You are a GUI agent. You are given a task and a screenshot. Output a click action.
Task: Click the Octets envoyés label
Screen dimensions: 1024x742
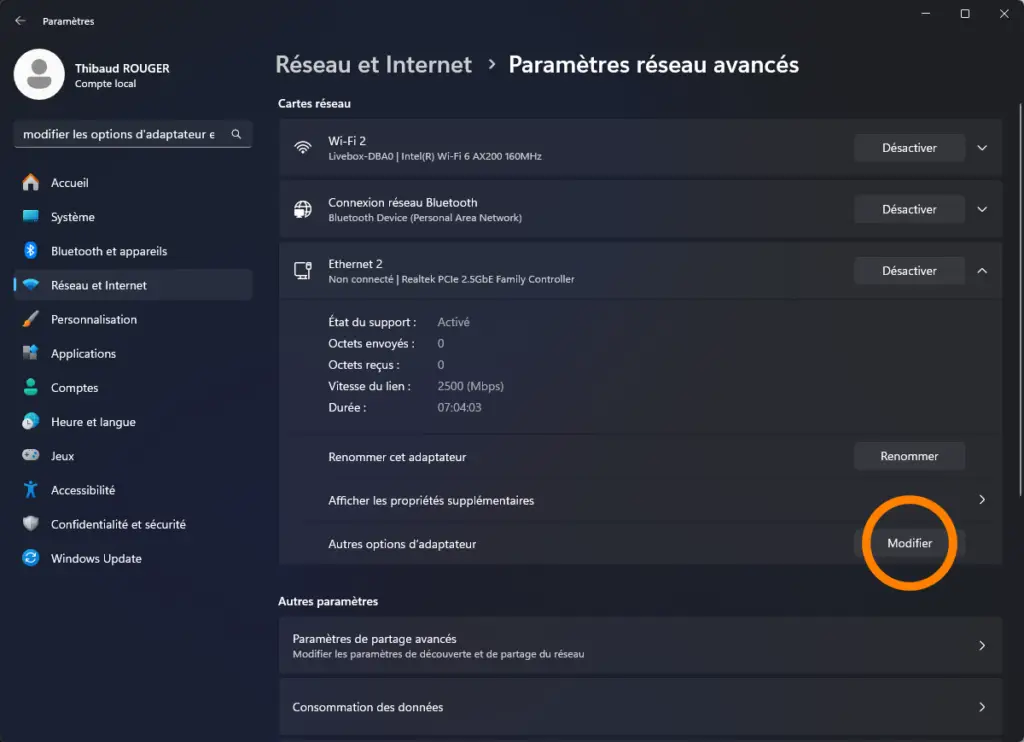(371, 344)
